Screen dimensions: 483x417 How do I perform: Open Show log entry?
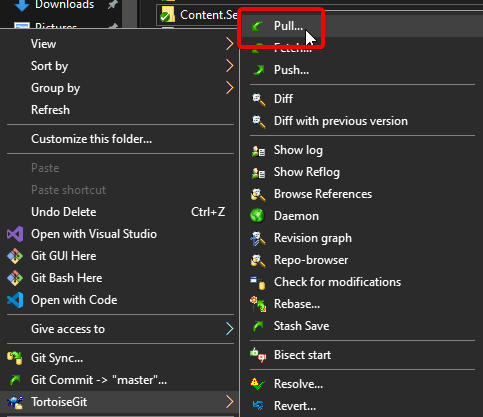[362, 150]
